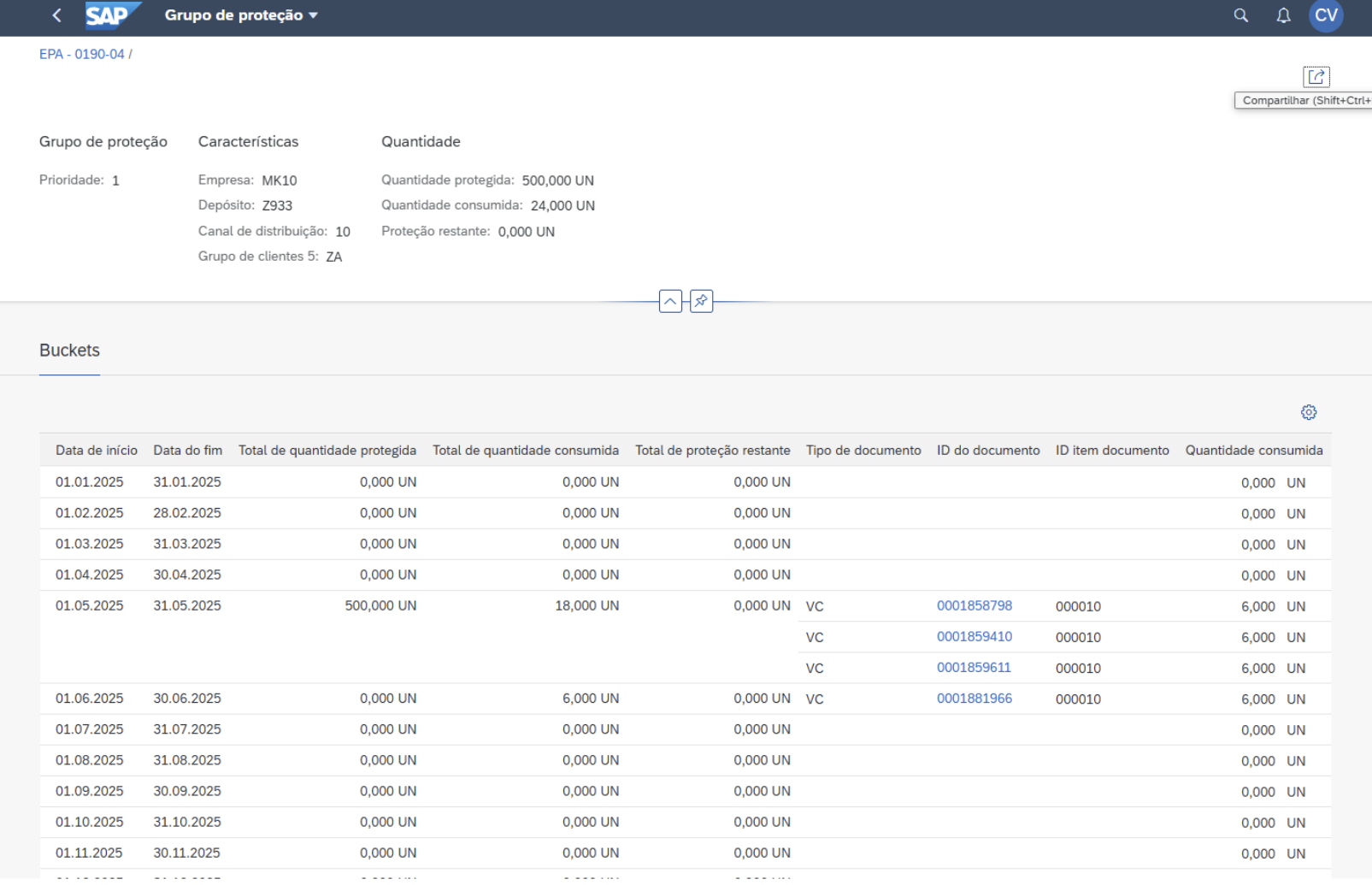This screenshot has width=1372, height=885.
Task: Select the row starting 01.03.2025
Action: tap(685, 544)
